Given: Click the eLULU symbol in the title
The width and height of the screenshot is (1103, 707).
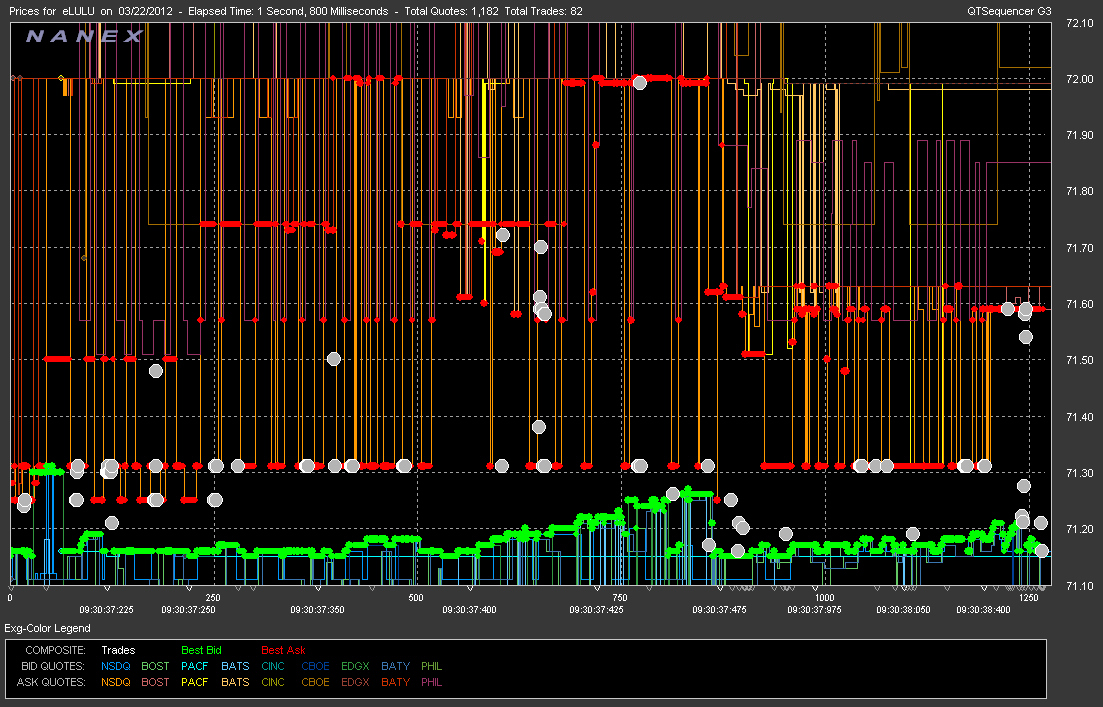Looking at the screenshot, I should (78, 11).
